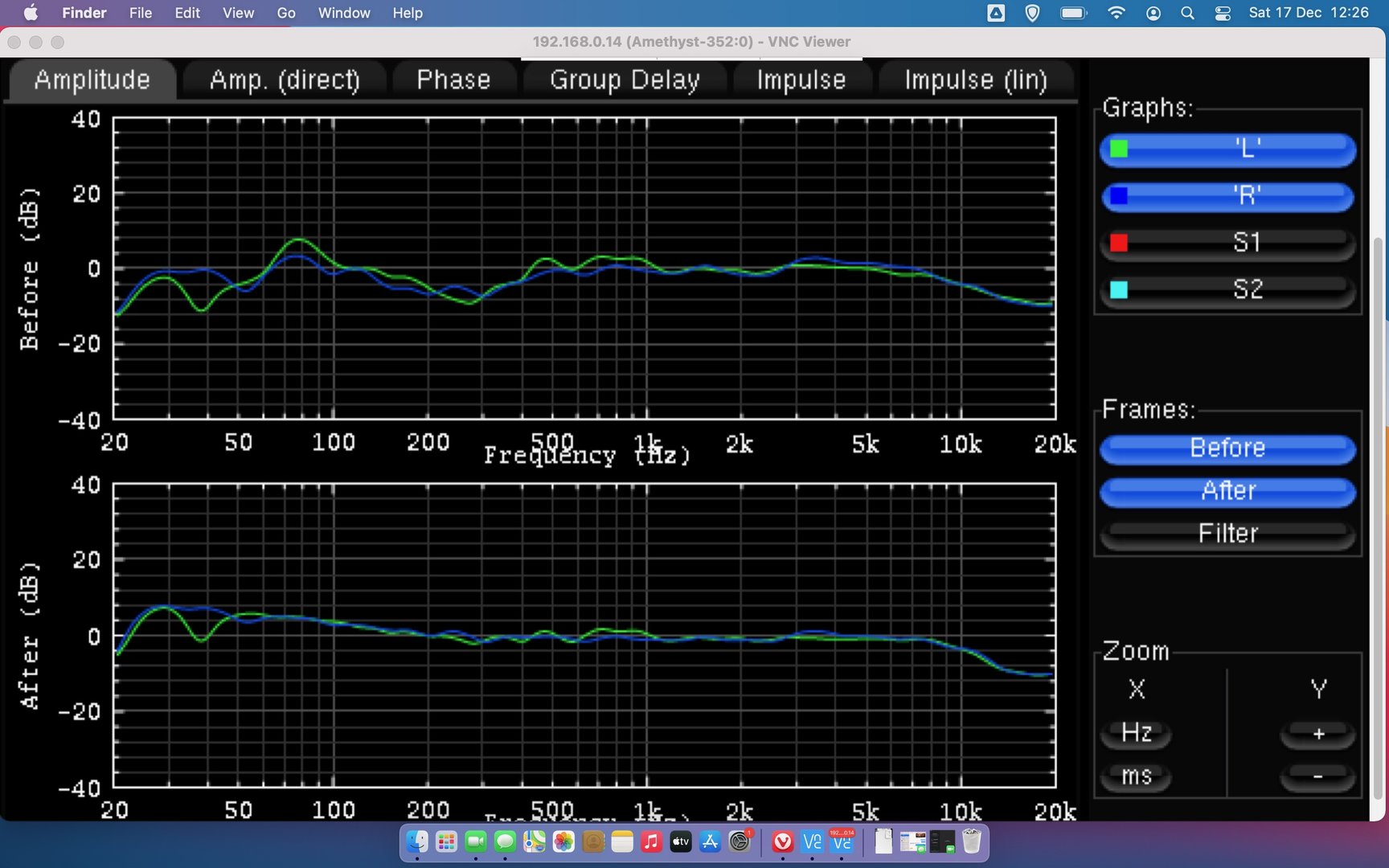Open the Music app in Dock
The image size is (1389, 868).
click(651, 841)
